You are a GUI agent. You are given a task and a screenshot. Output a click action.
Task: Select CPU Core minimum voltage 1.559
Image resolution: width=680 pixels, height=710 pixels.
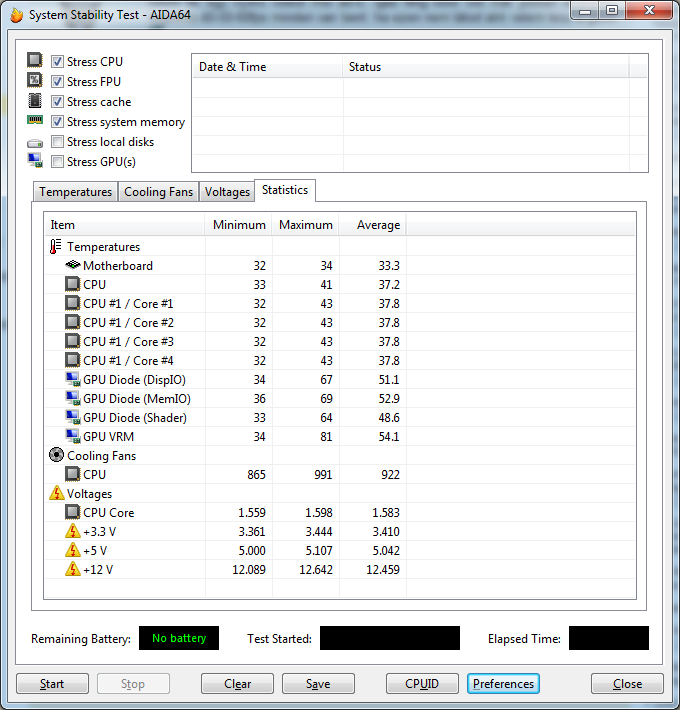tap(252, 512)
